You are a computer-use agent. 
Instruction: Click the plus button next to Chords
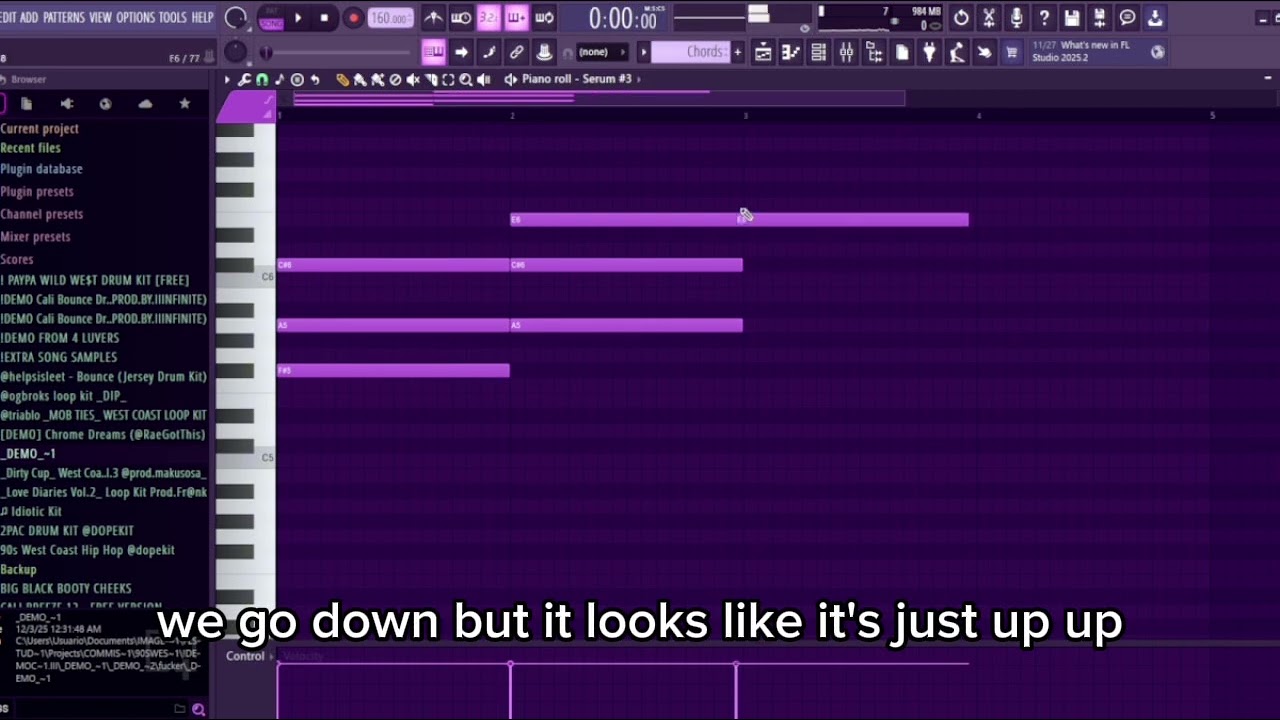click(x=738, y=52)
